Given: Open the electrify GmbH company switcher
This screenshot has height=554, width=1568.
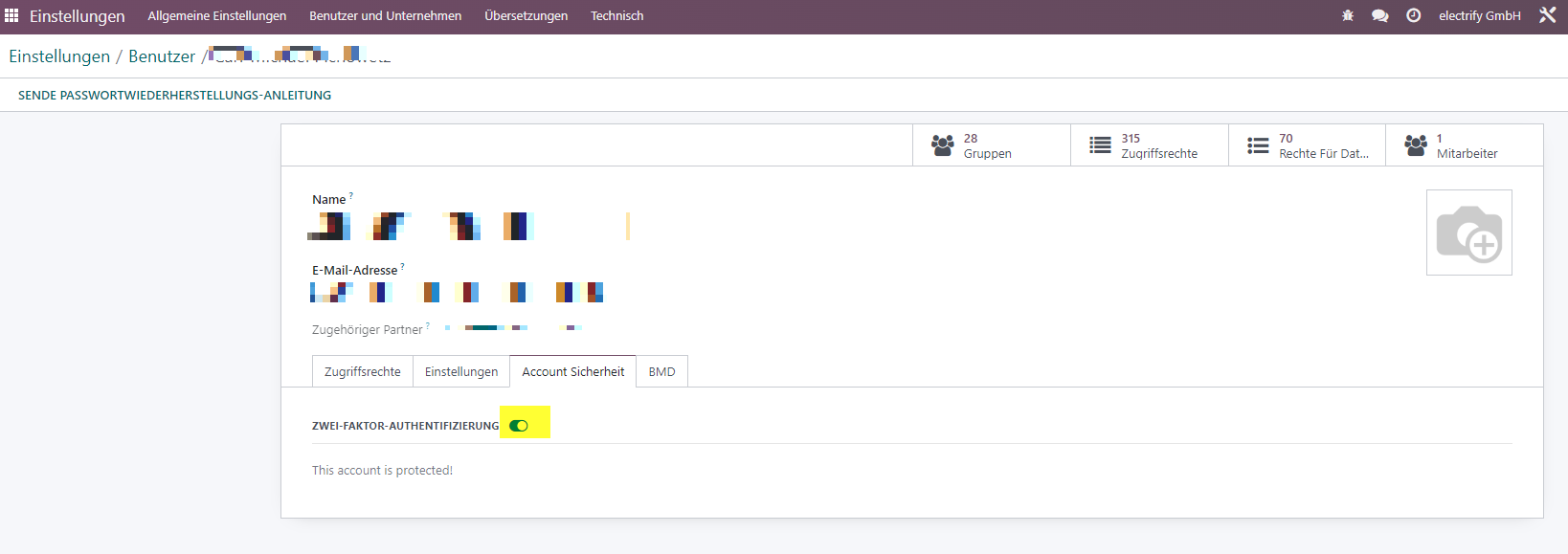Looking at the screenshot, I should pyautogui.click(x=1480, y=16).
